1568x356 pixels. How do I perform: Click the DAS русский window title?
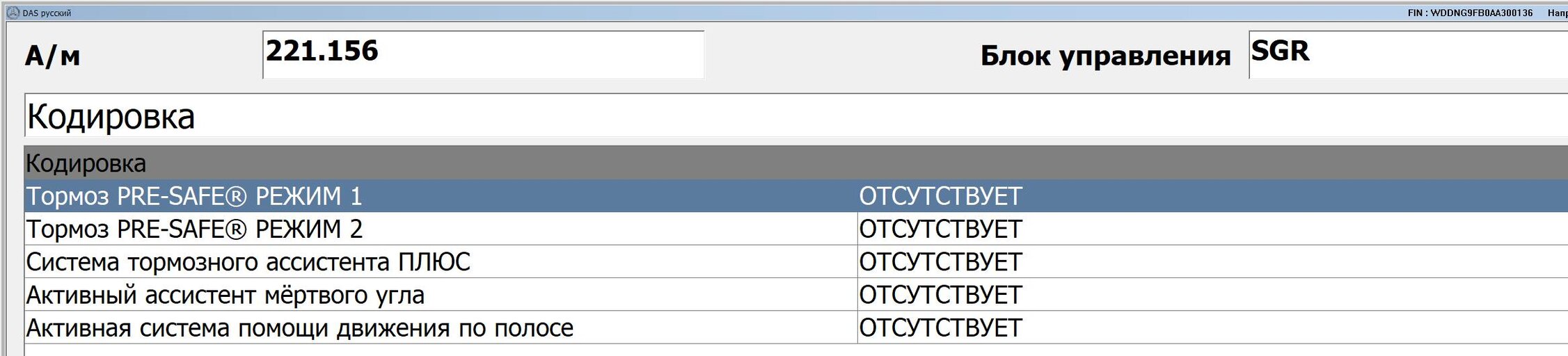[47, 13]
